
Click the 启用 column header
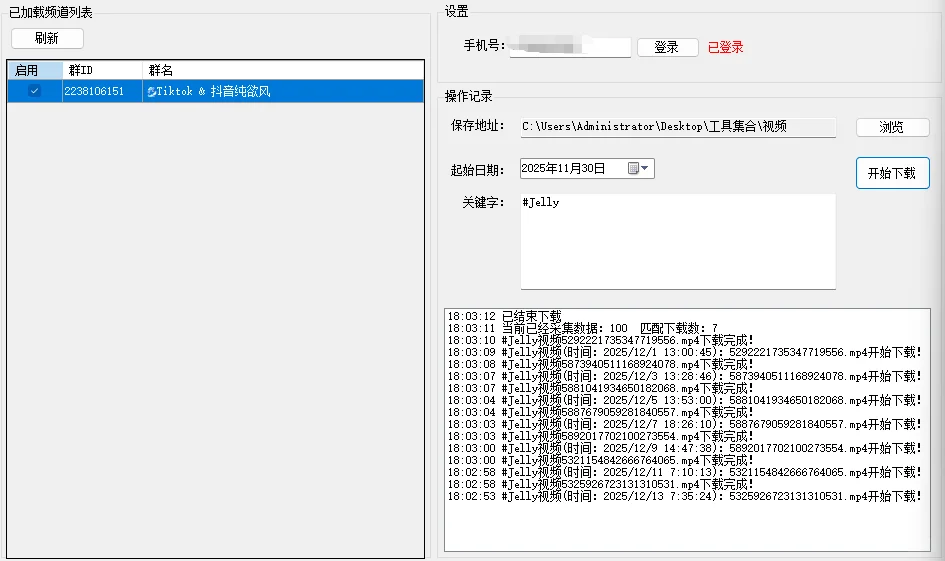click(x=34, y=70)
